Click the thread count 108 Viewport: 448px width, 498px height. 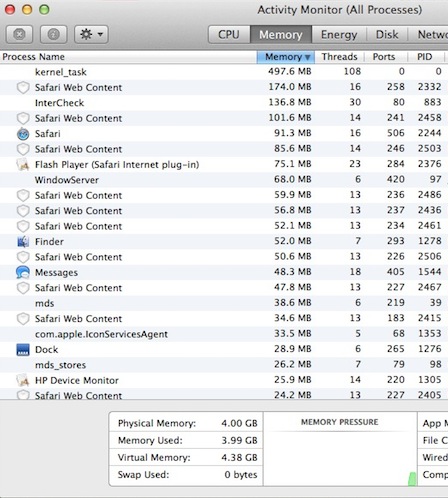[x=352, y=71]
